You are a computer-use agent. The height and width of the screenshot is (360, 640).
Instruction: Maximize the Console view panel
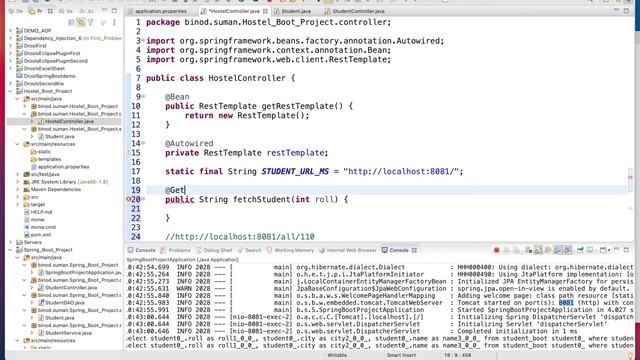coord(627,250)
